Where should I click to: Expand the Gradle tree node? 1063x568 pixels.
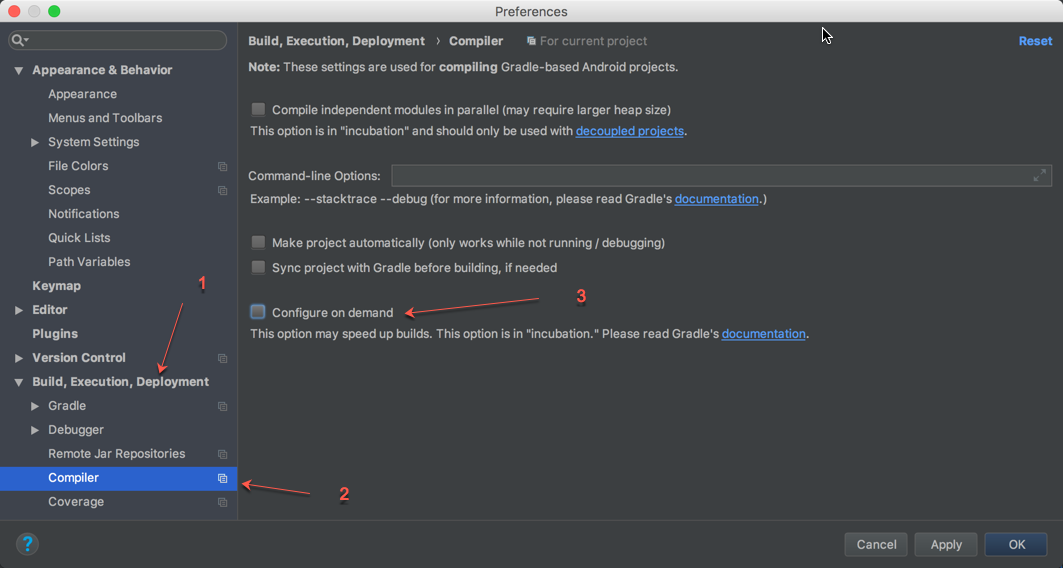tap(35, 406)
